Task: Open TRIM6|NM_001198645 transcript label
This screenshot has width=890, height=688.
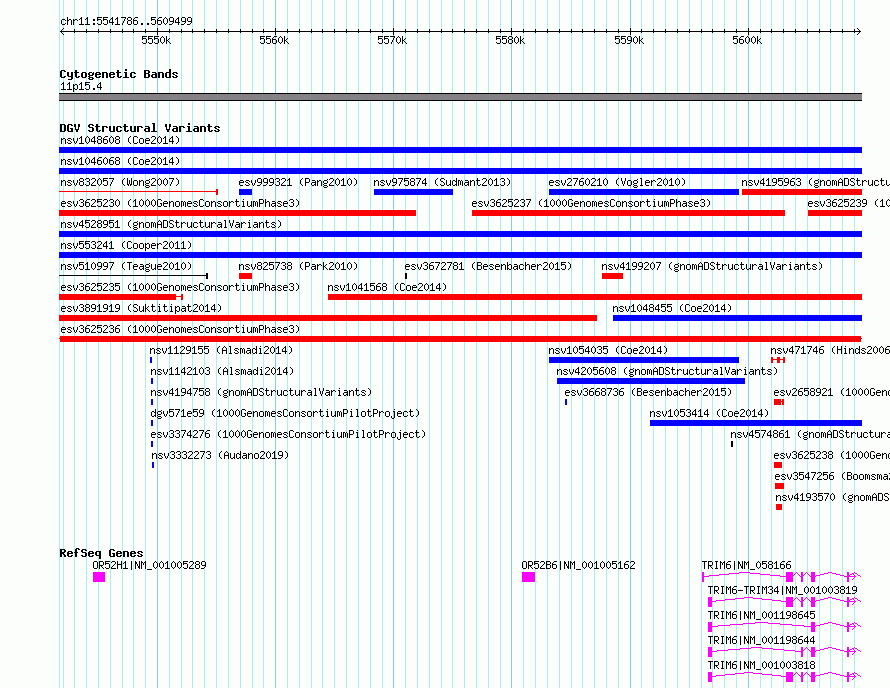Action: point(762,615)
